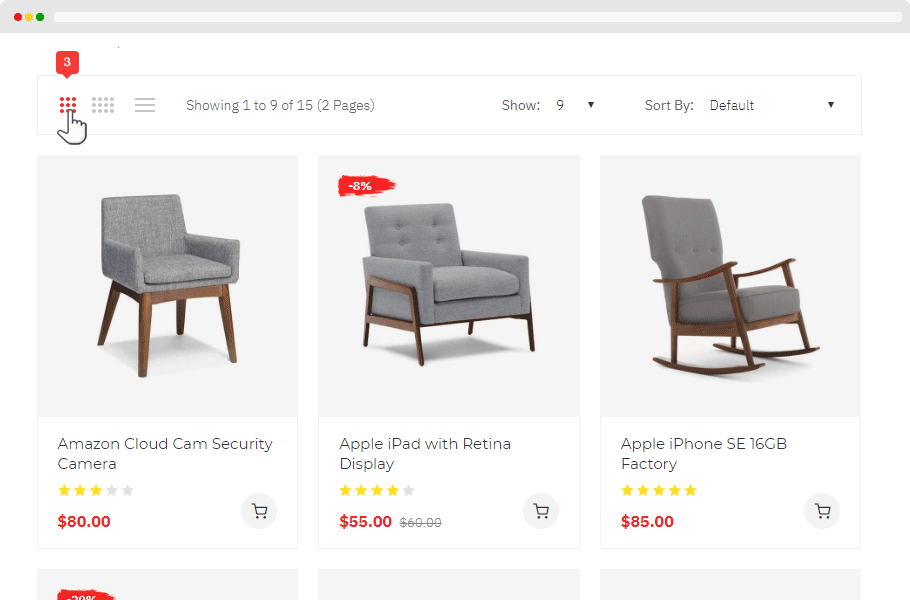Open the red notification badge showing 3
Image resolution: width=910 pixels, height=600 pixels.
point(66,62)
